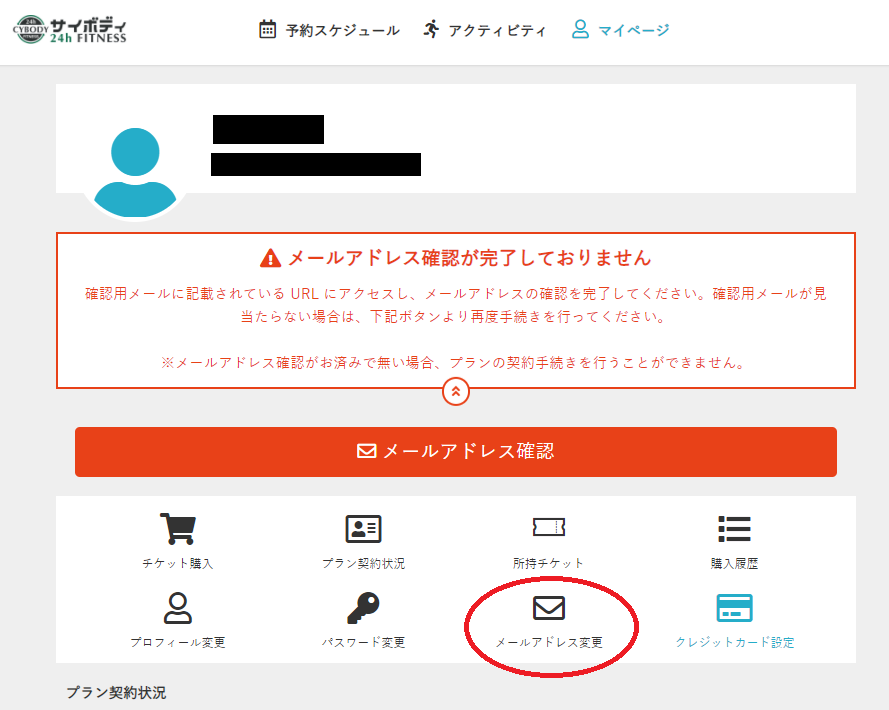Click the Cybody 24h Fitness logo
889x710 pixels.
tap(70, 30)
